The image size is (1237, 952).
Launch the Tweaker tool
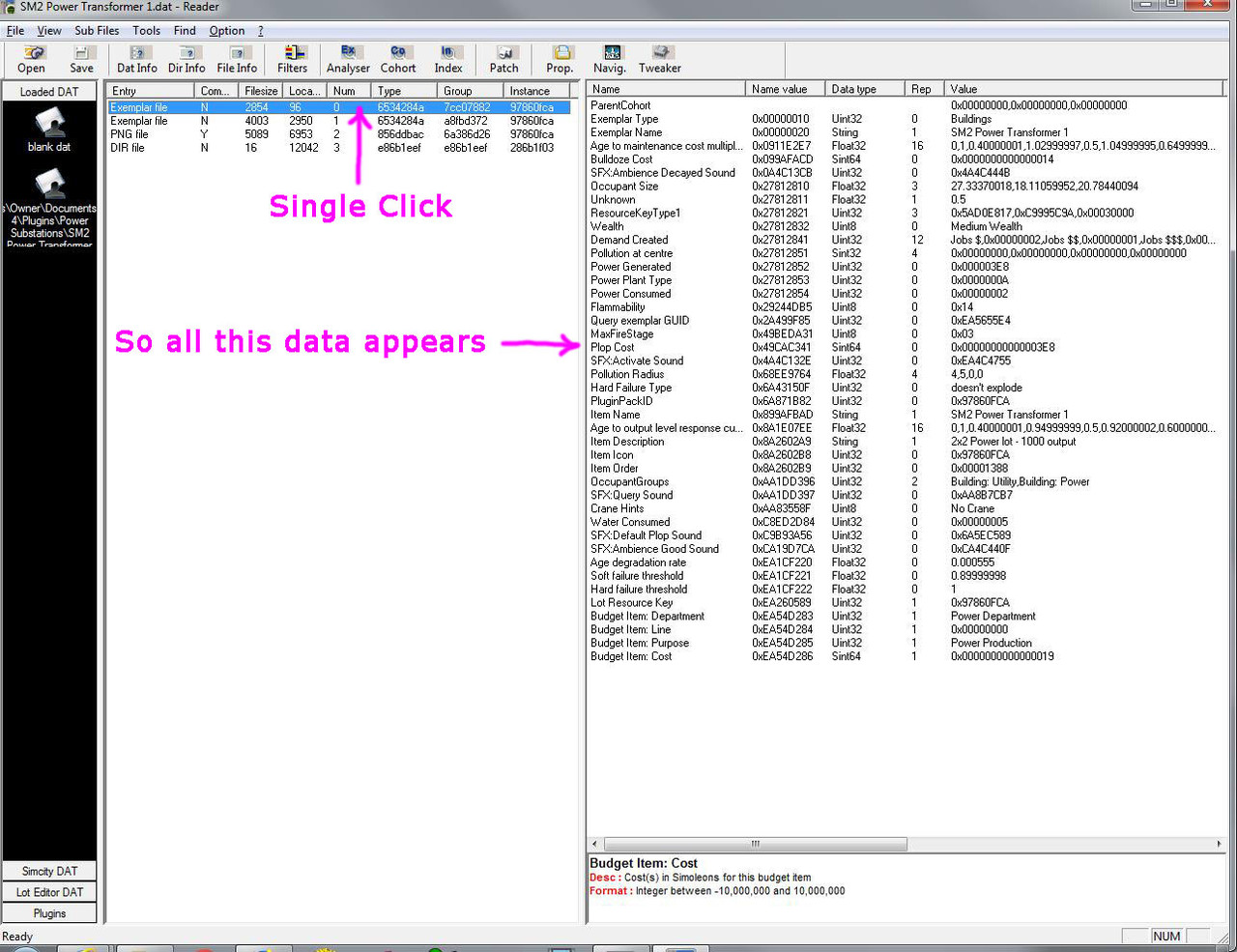tap(660, 59)
